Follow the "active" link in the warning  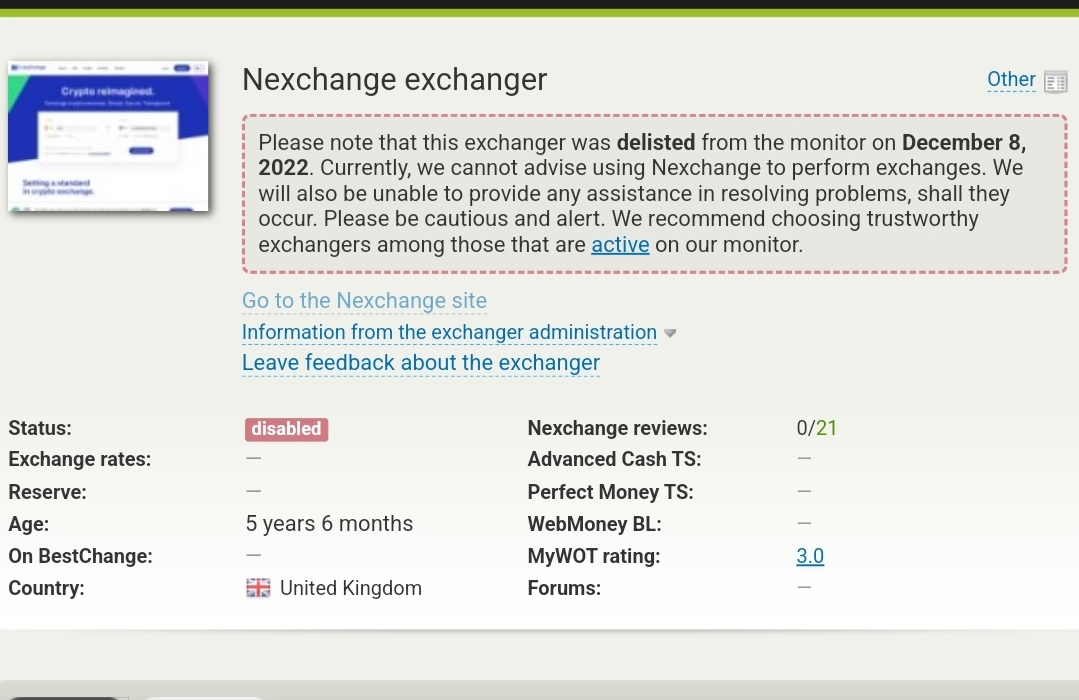[620, 245]
